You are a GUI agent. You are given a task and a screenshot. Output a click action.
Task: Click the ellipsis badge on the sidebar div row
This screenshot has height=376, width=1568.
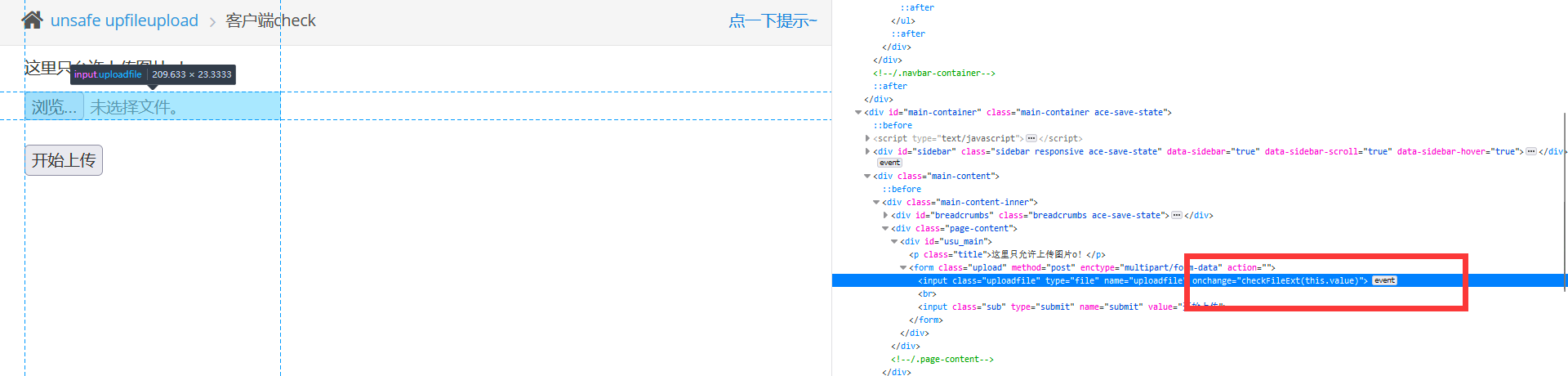[1531, 152]
